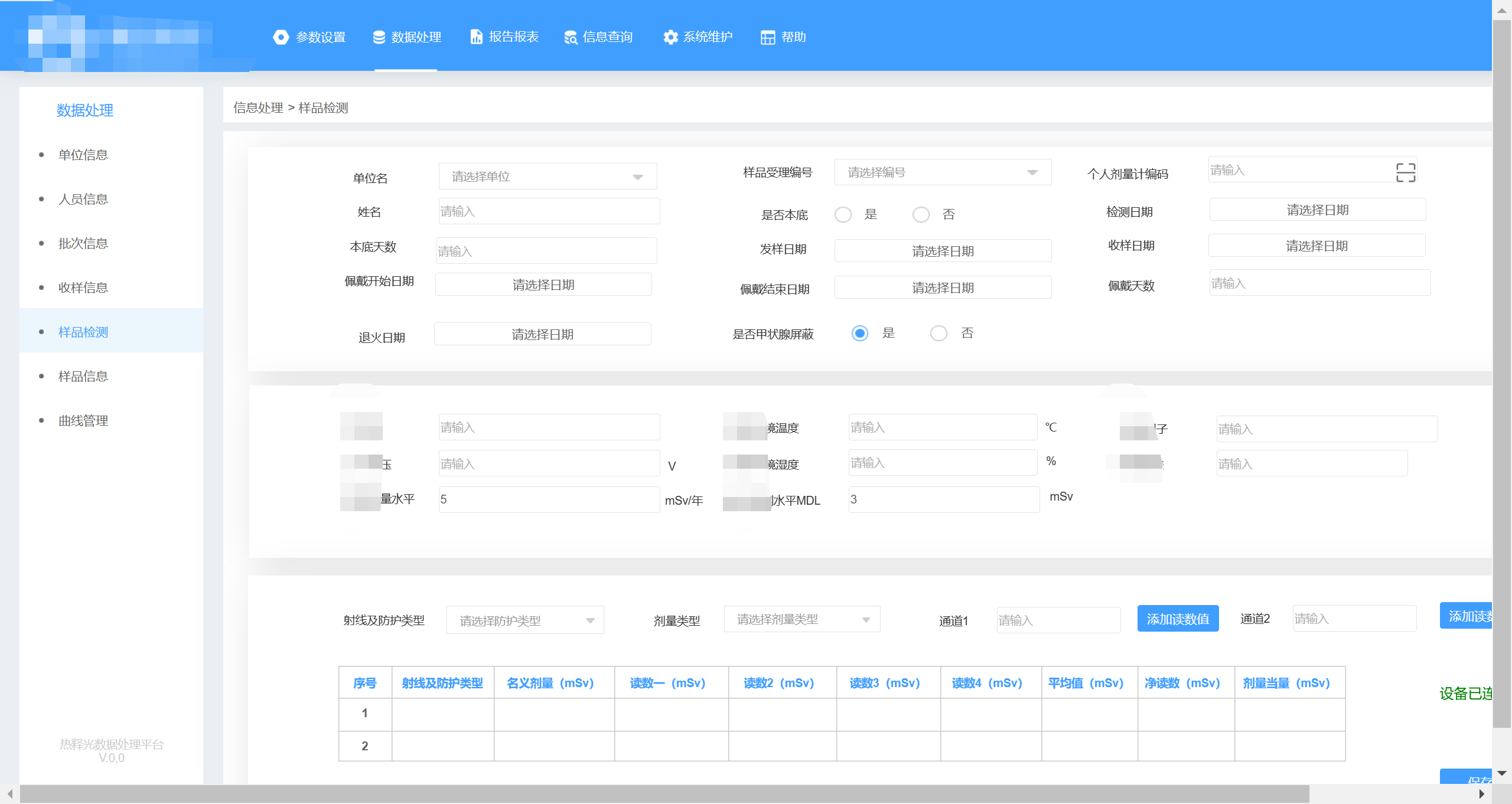Open the 佩戴开始日期 date picker
Viewport: 1512px width, 804px height.
543,285
